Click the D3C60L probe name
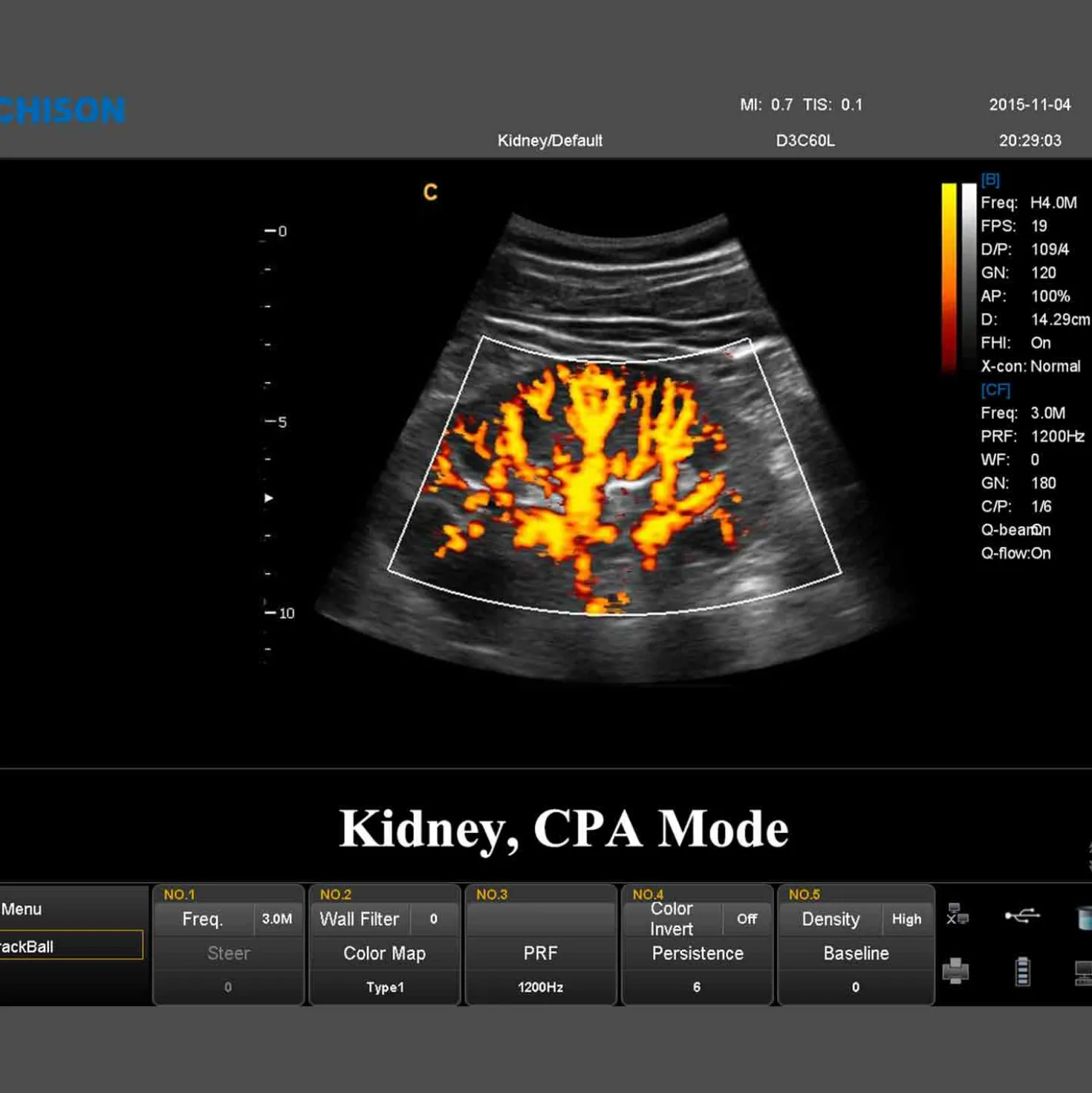 tap(805, 140)
